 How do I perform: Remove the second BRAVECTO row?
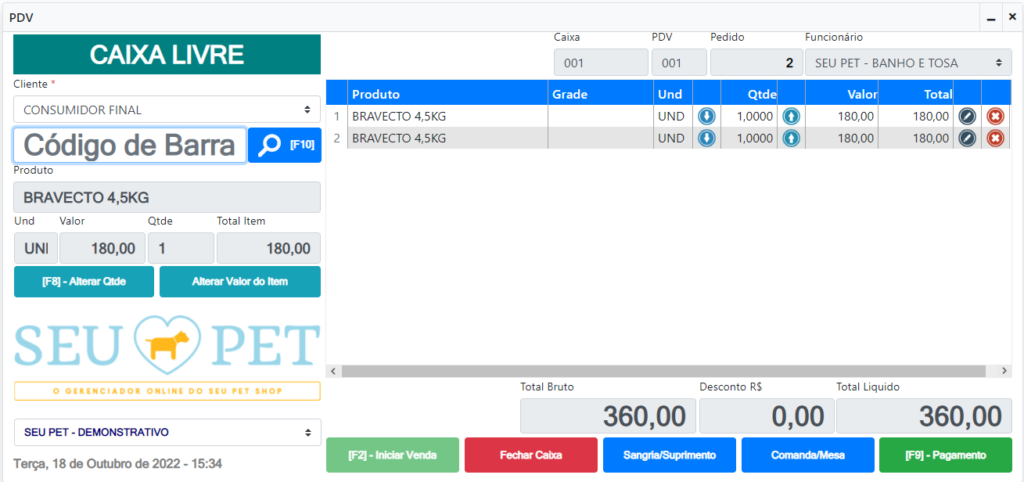[995, 138]
